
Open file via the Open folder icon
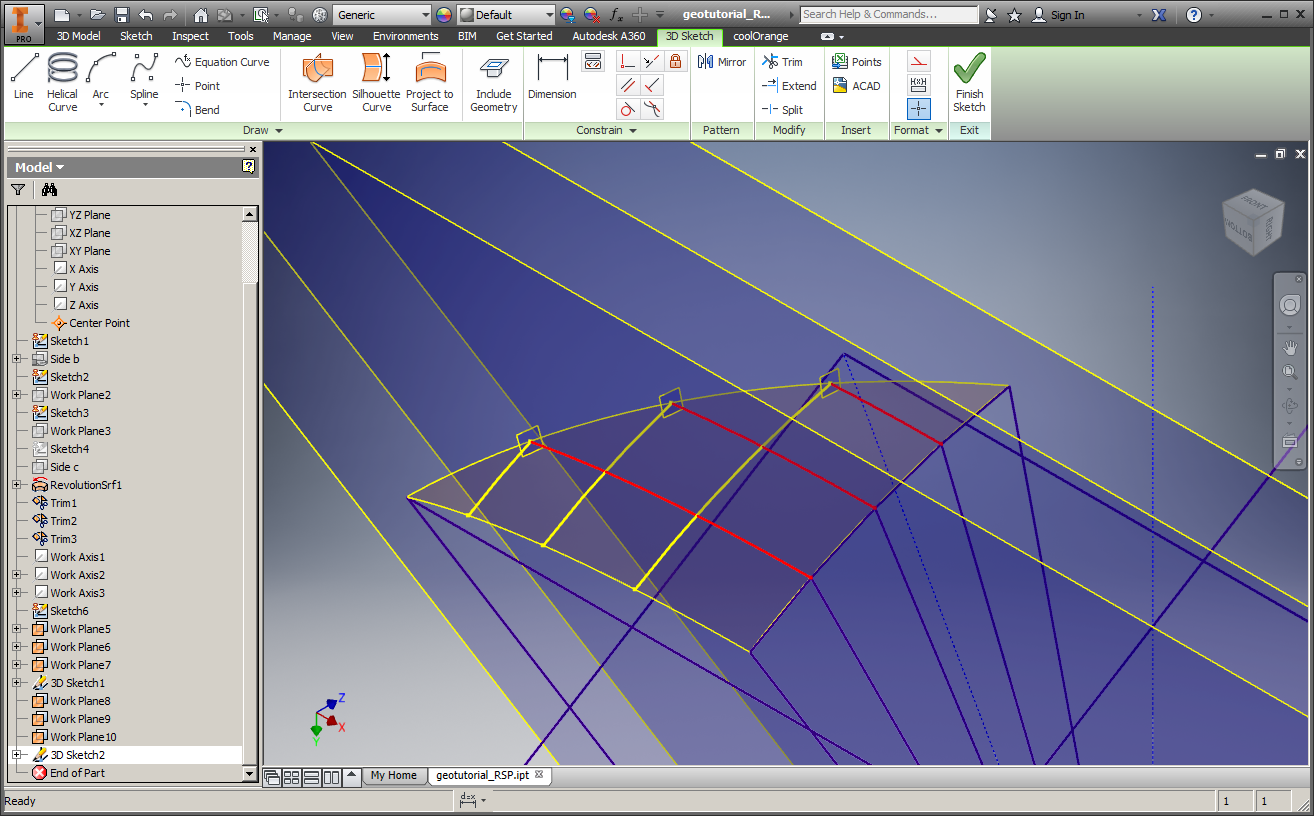coord(97,15)
